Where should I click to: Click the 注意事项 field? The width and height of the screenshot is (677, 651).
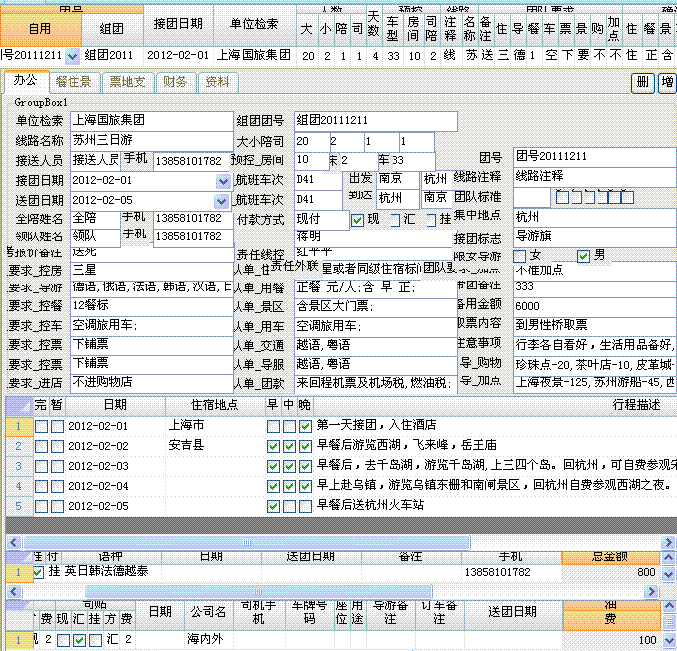(595, 345)
